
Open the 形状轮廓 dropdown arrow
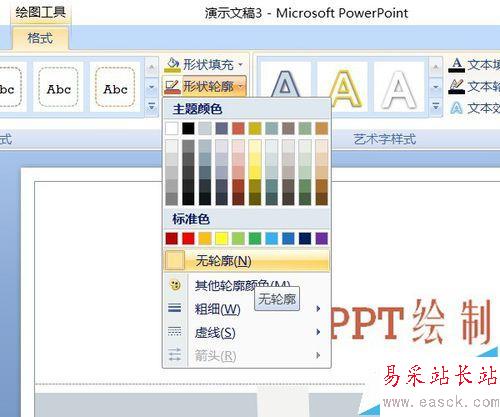[x=241, y=87]
